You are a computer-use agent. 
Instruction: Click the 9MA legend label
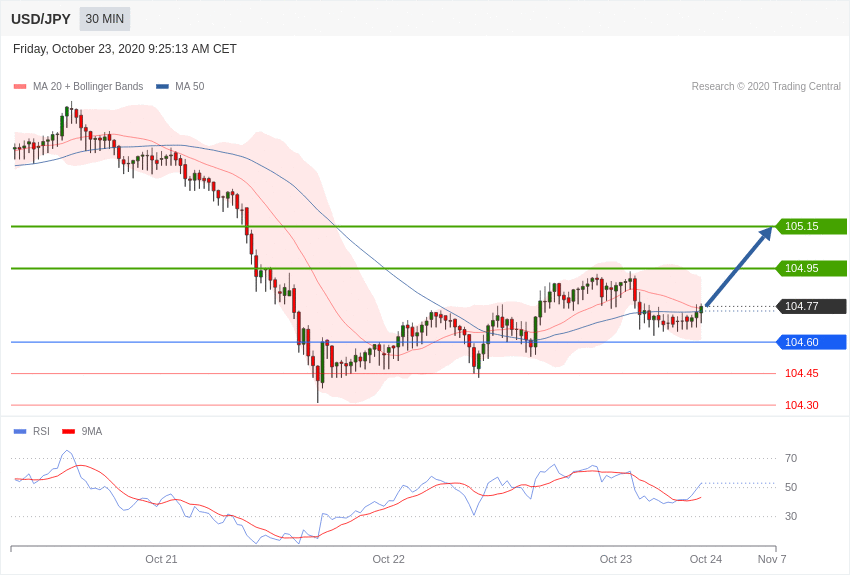[92, 431]
